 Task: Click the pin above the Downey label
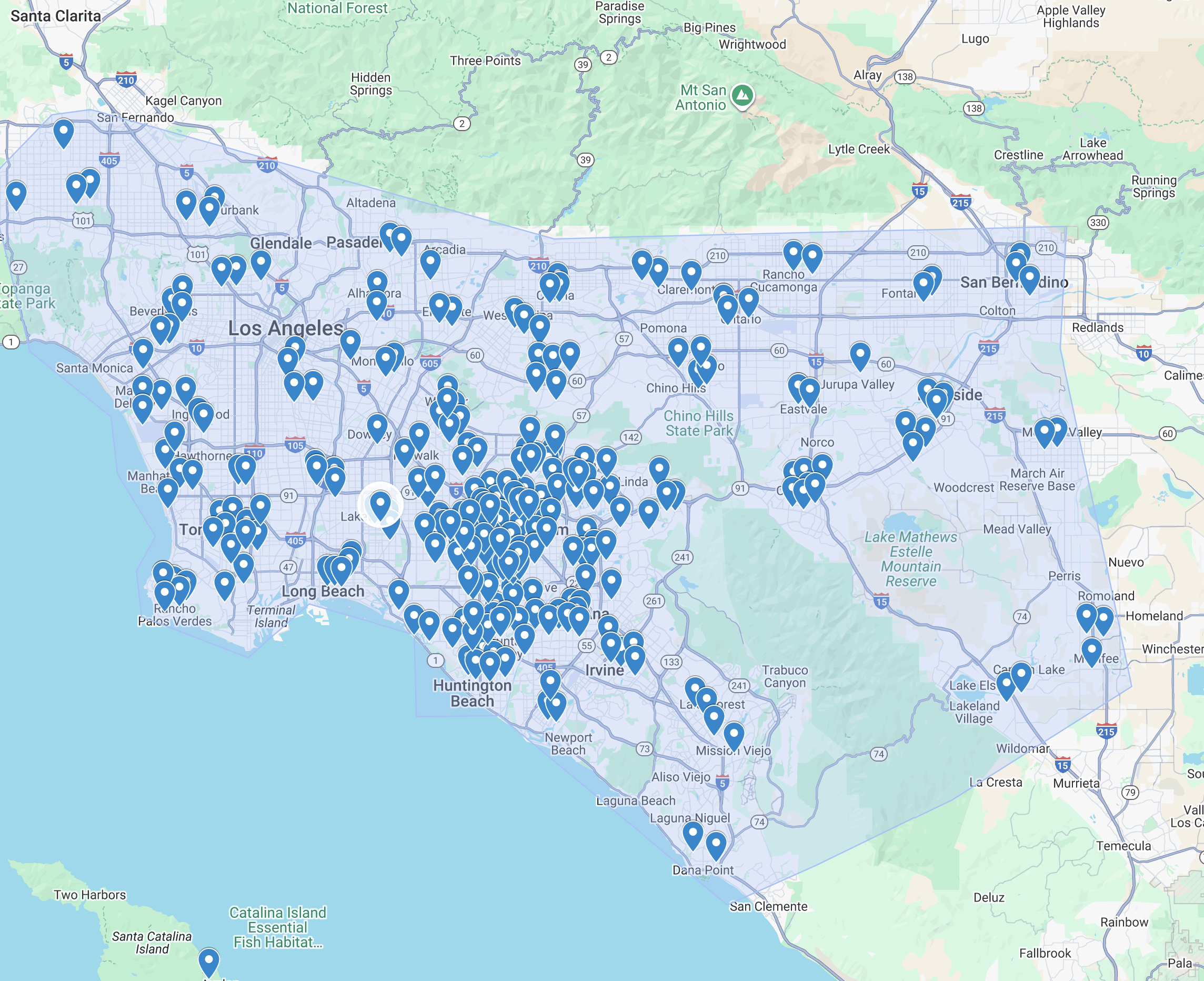click(377, 426)
